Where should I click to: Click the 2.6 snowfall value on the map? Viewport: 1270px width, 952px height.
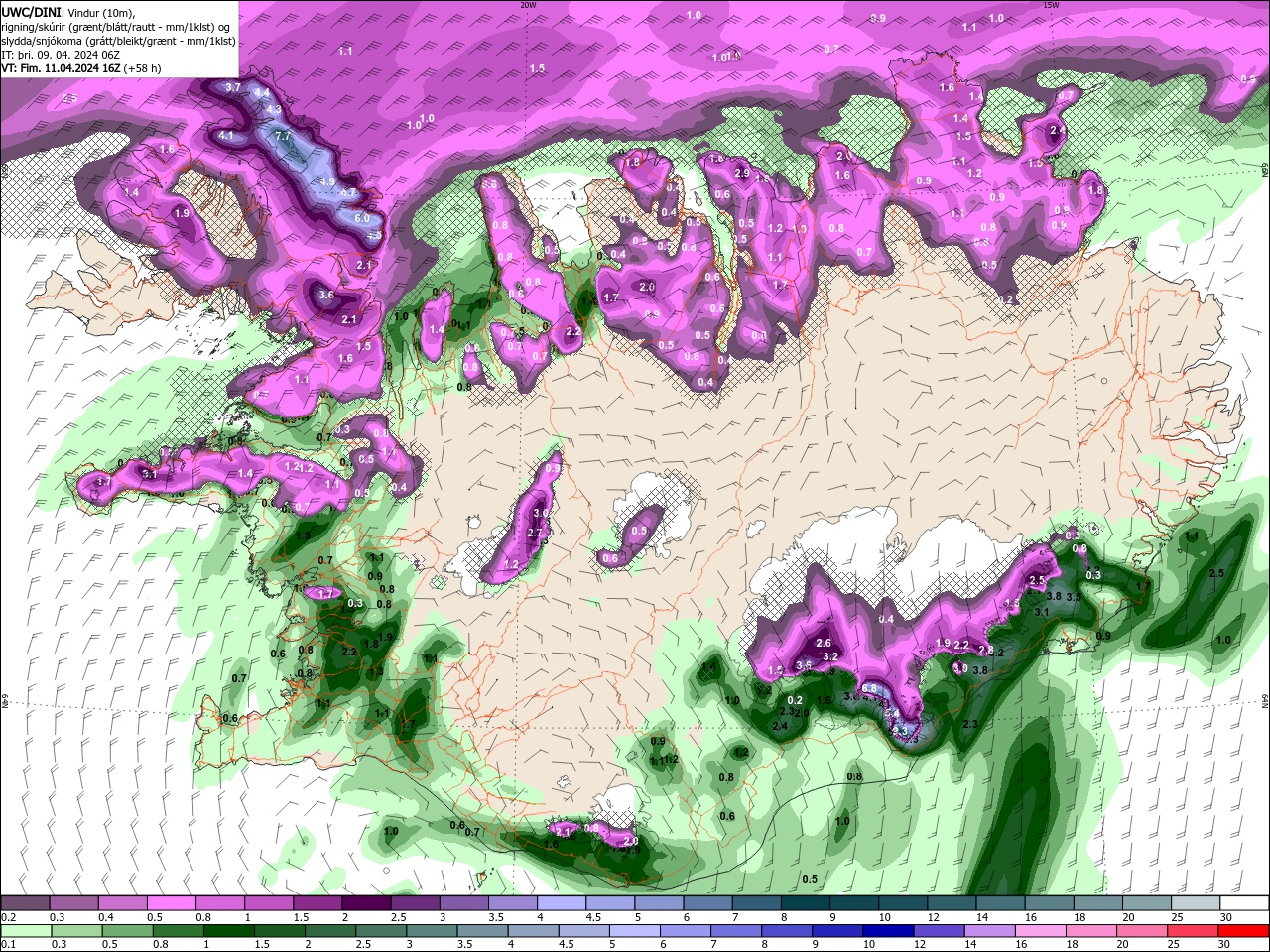(824, 644)
